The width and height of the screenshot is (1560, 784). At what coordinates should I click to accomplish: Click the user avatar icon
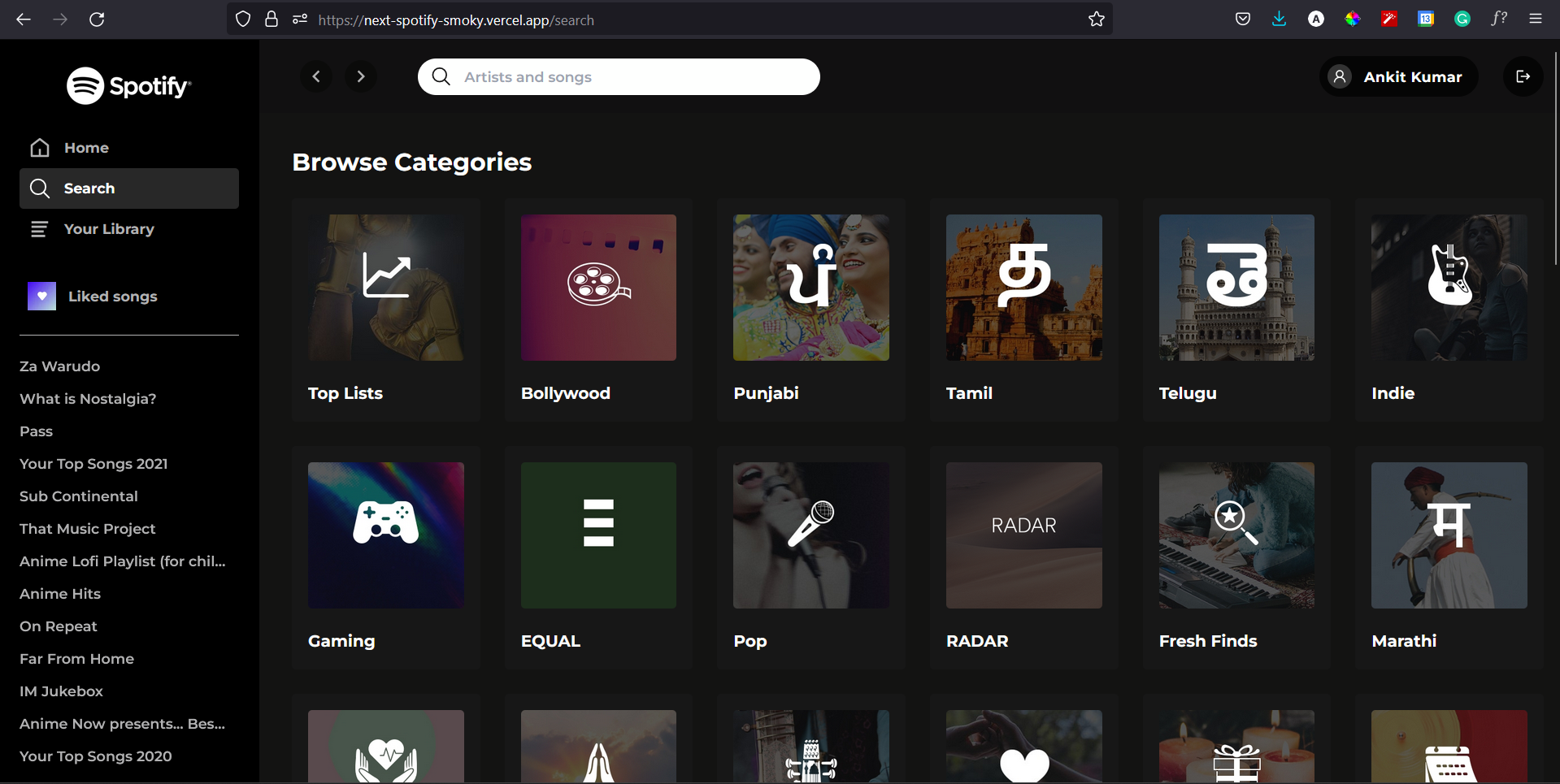(1340, 76)
